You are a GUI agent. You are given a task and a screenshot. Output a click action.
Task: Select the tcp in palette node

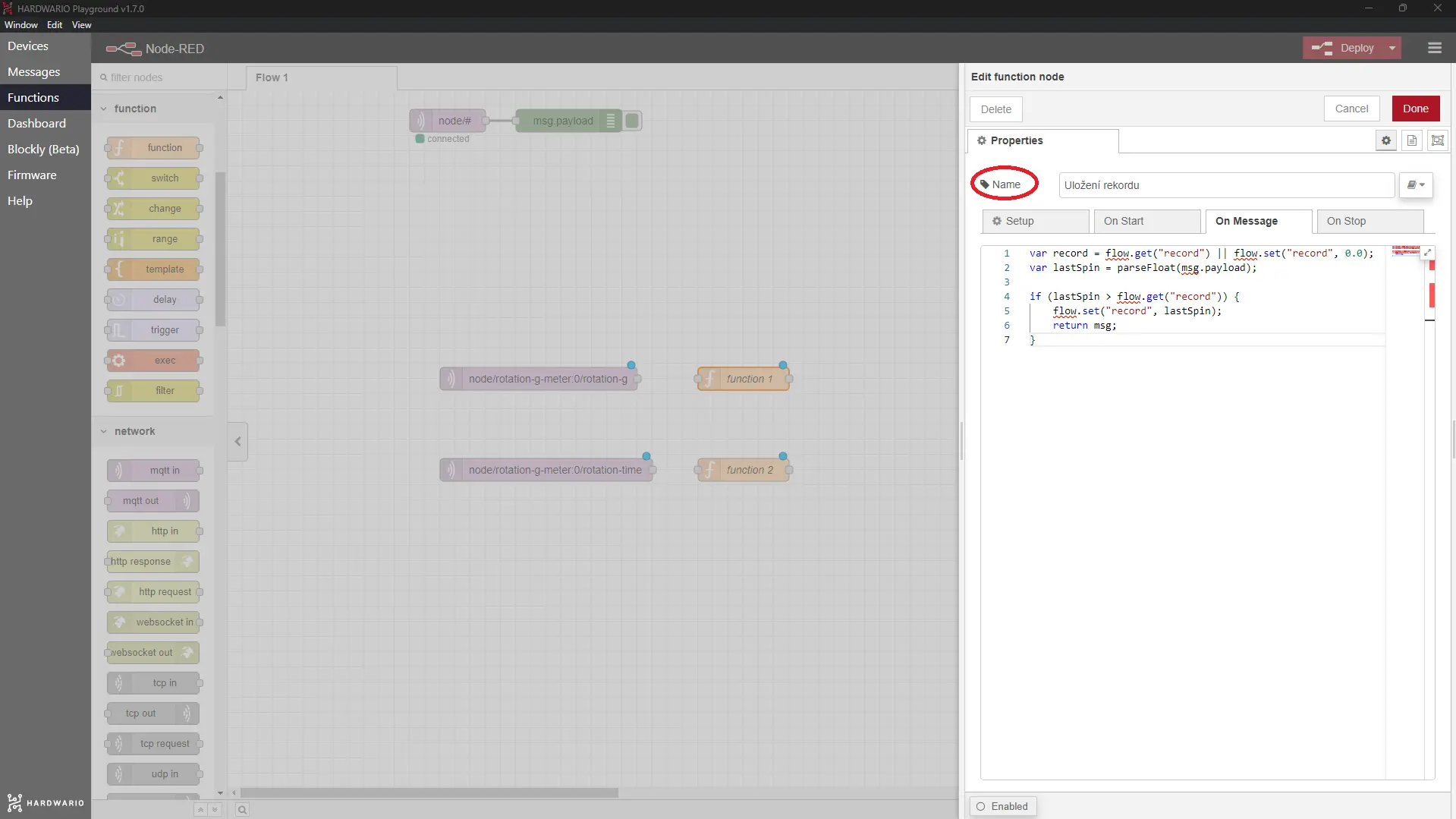153,683
